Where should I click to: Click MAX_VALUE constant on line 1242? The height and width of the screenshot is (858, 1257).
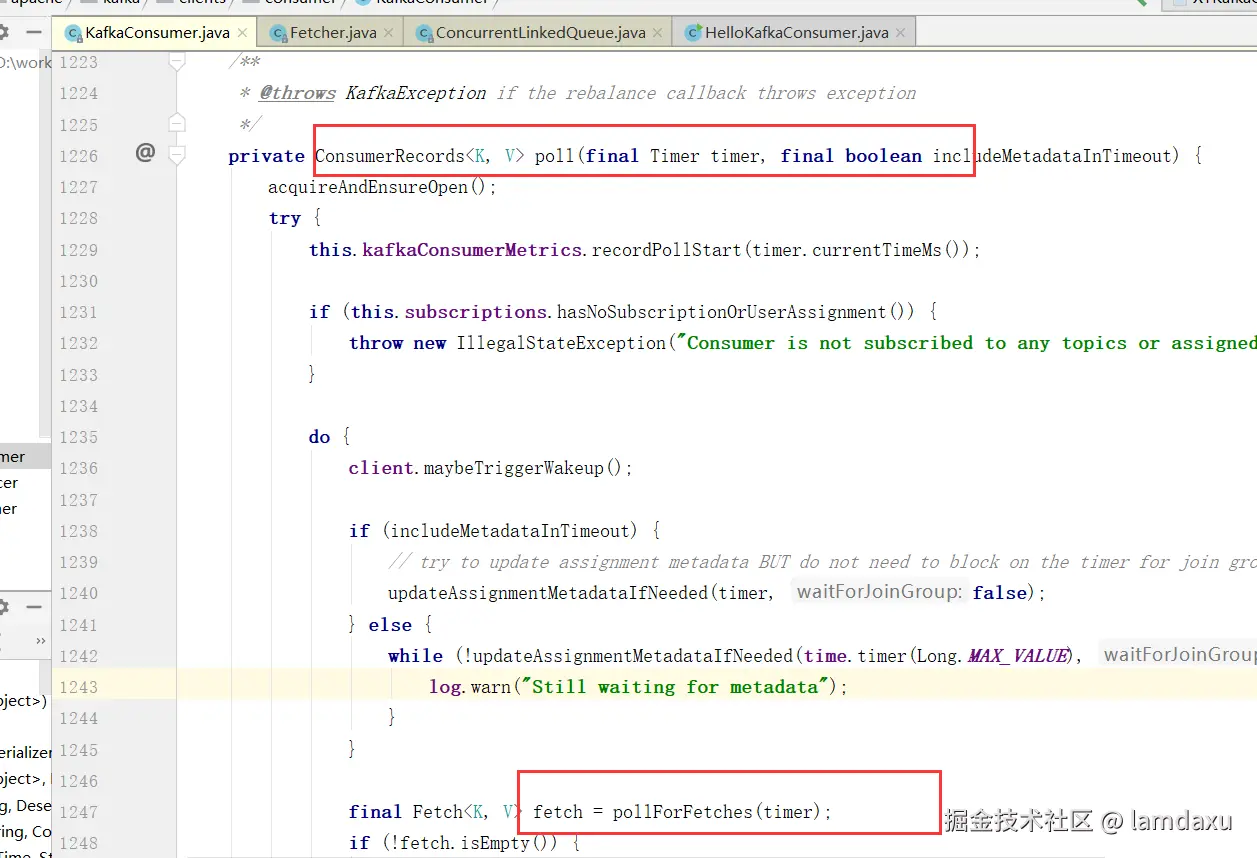tap(1018, 656)
